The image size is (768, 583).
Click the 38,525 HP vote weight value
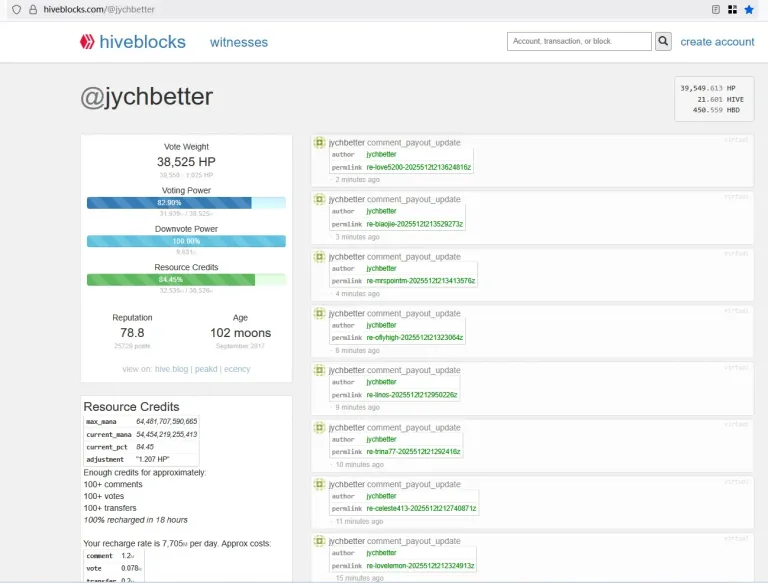[186, 162]
